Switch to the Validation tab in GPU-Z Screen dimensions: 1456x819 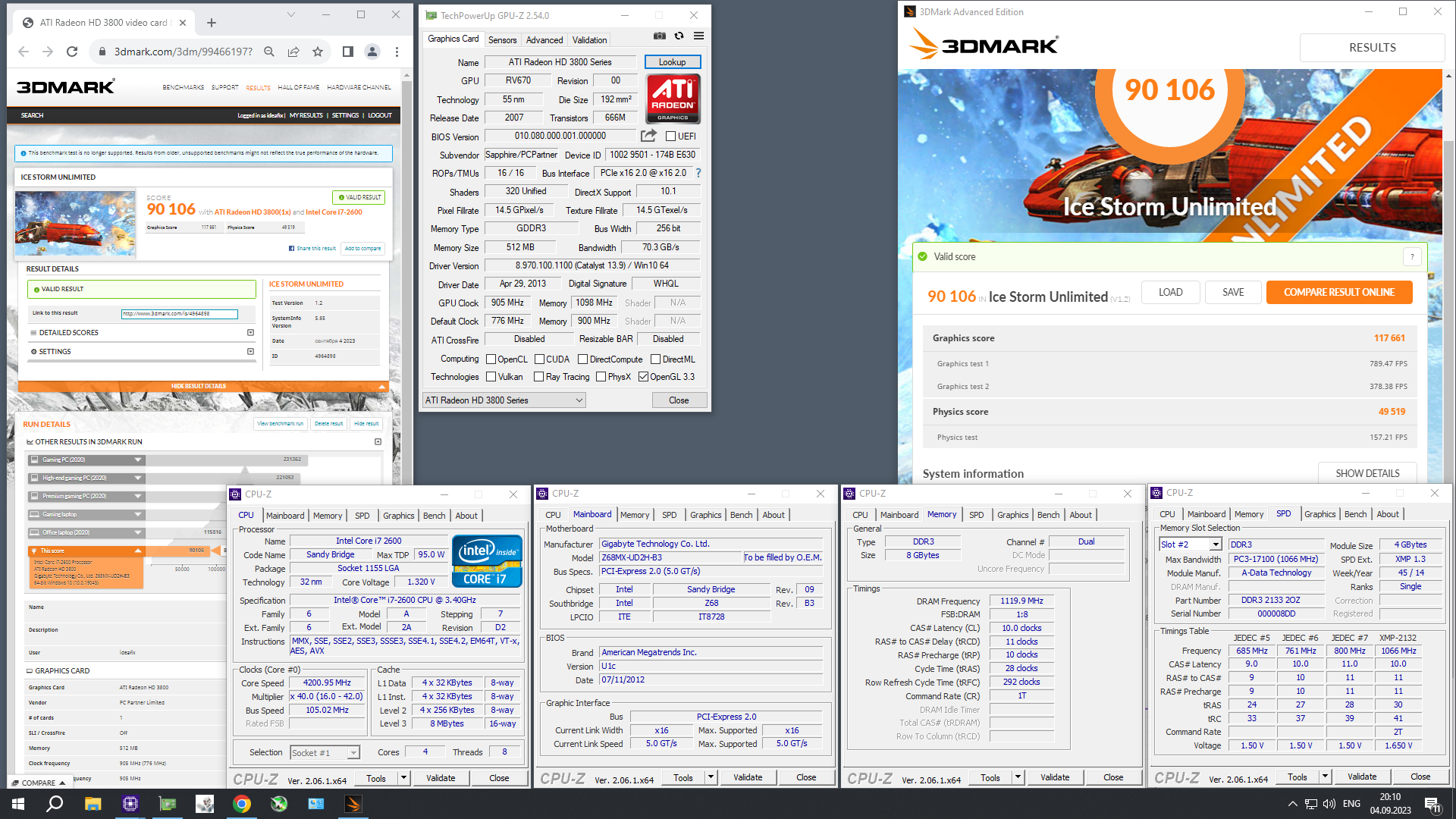[x=589, y=40]
